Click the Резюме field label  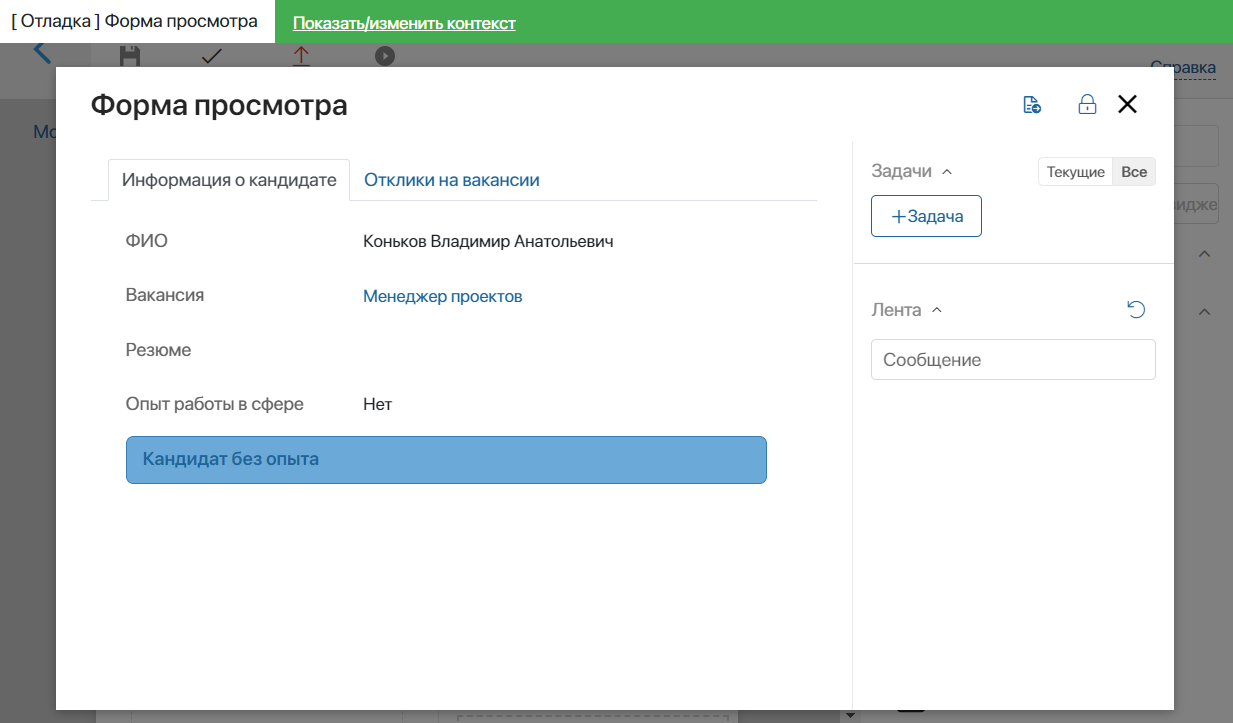pyautogui.click(x=158, y=350)
